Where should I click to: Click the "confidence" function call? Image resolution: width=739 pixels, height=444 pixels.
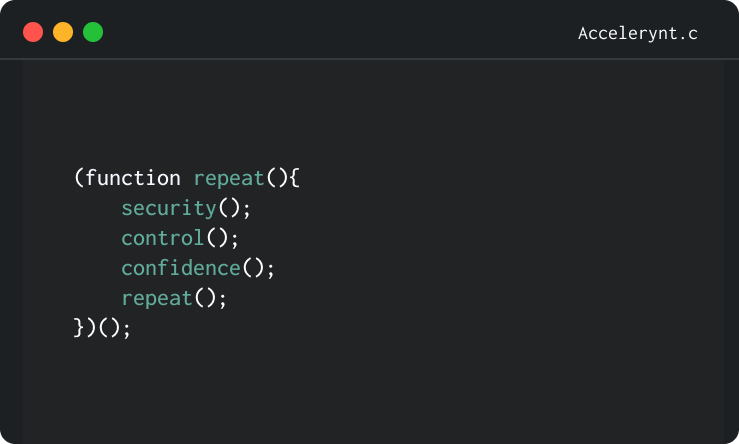click(x=181, y=268)
